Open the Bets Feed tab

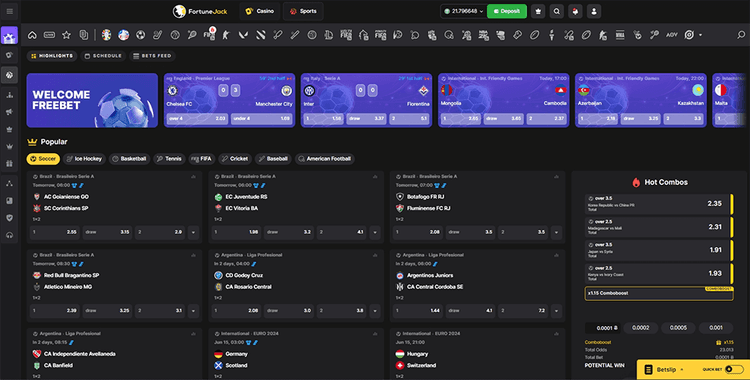click(152, 56)
